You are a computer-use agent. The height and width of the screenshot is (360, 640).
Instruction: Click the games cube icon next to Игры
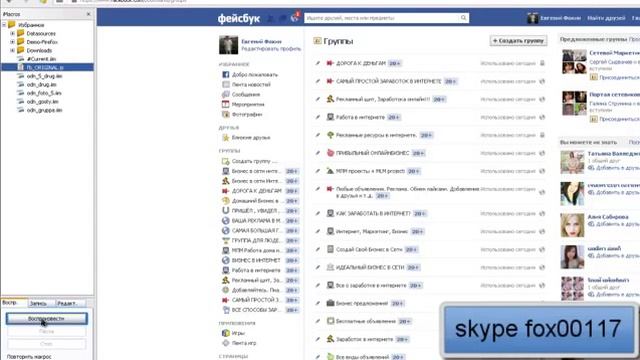[x=225, y=333]
